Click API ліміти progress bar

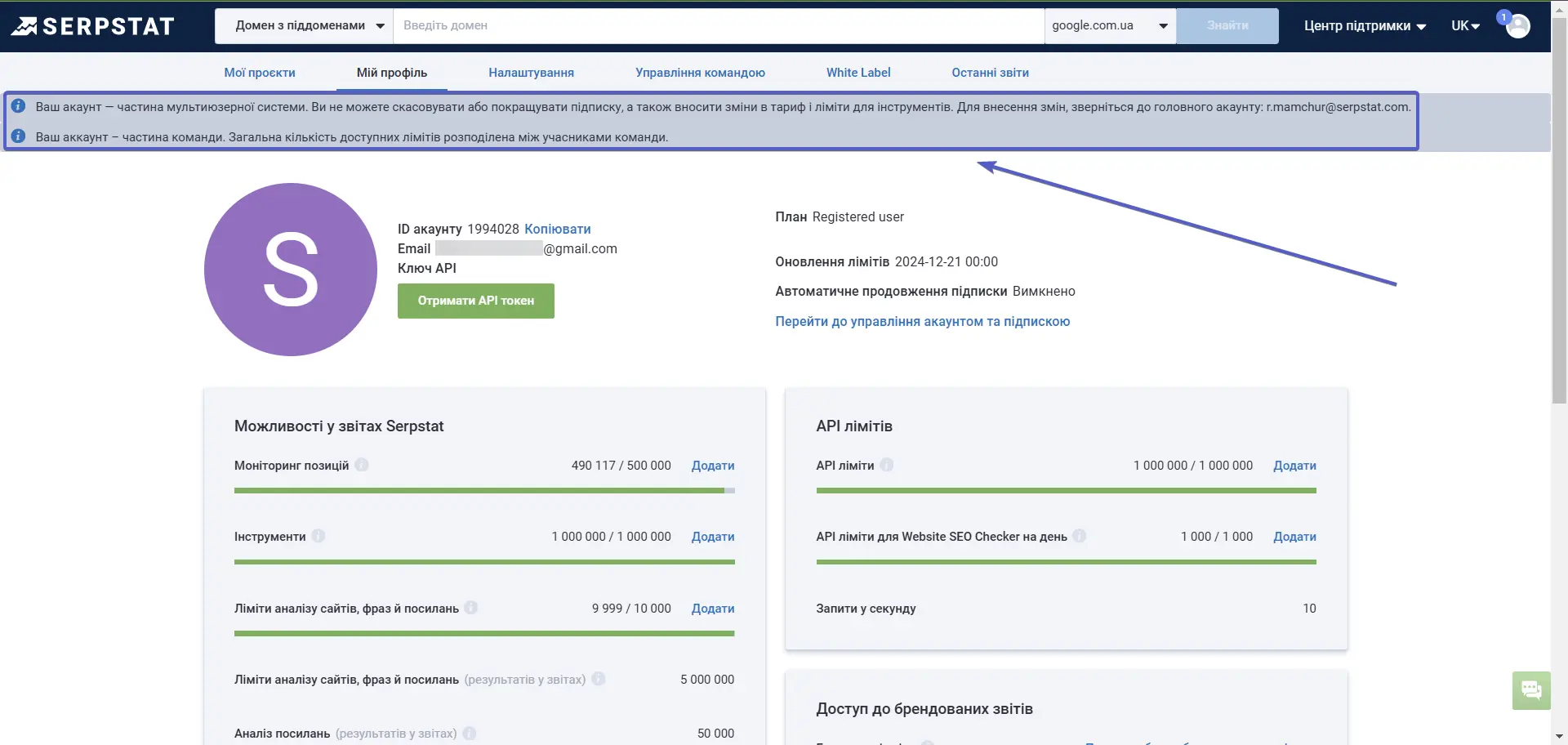(x=1066, y=491)
